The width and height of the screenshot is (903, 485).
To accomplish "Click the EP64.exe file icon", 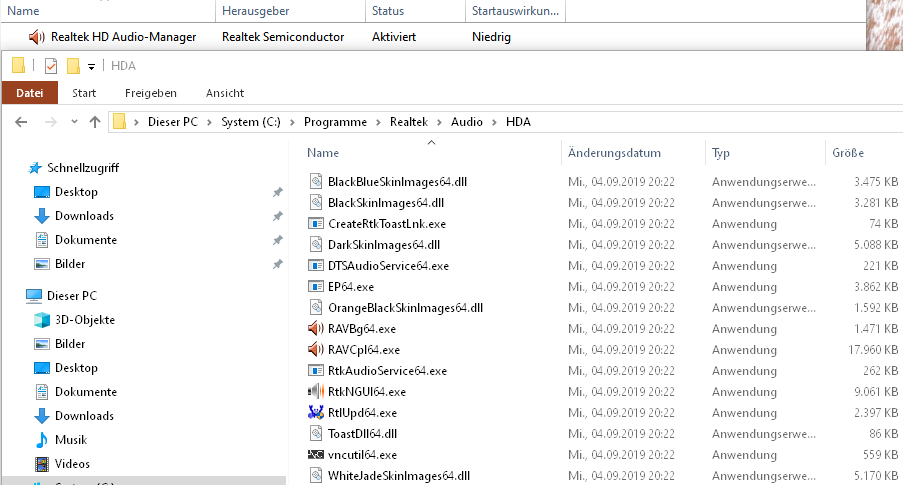I will pyautogui.click(x=316, y=286).
